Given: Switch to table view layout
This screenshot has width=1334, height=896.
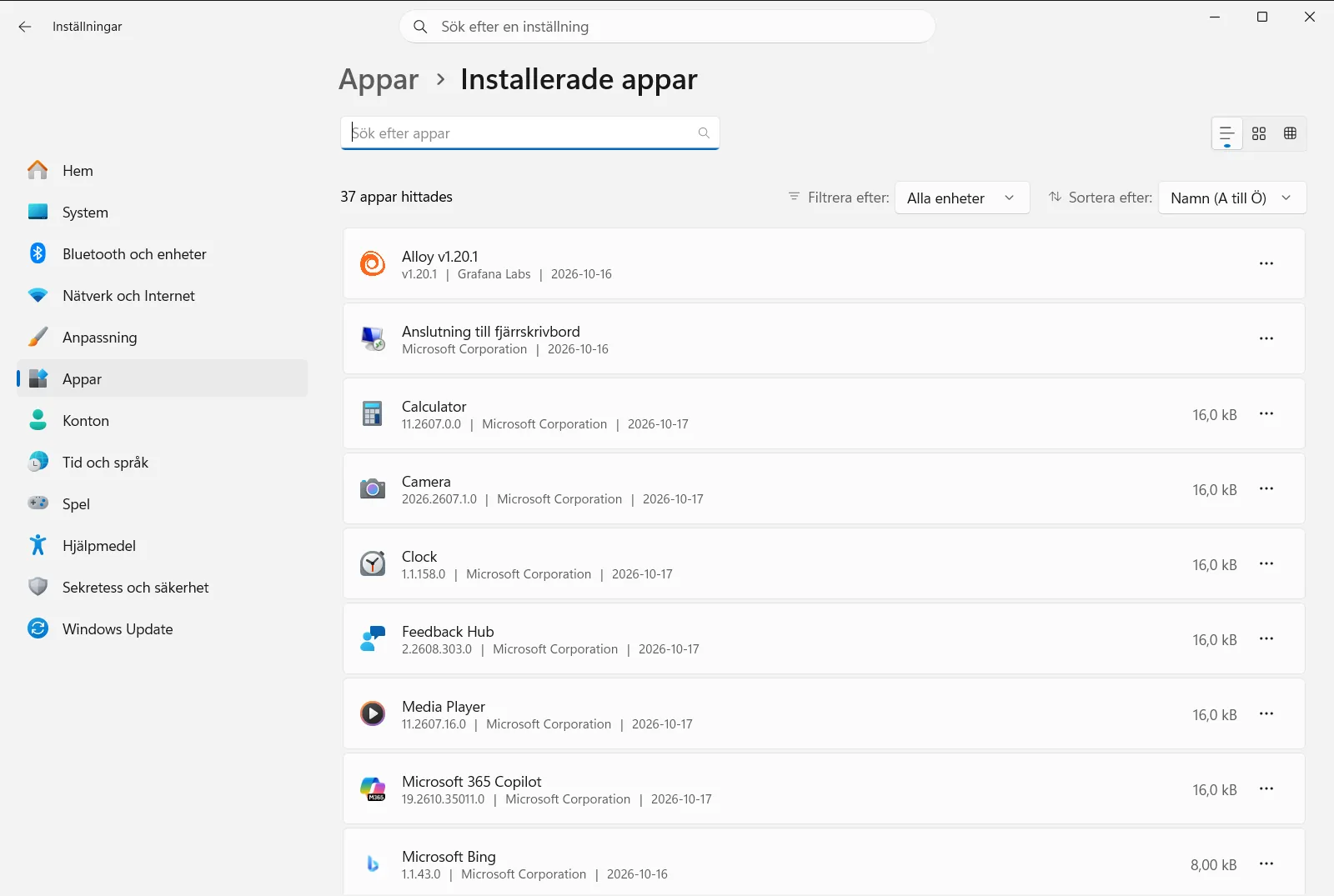Looking at the screenshot, I should pos(1291,133).
